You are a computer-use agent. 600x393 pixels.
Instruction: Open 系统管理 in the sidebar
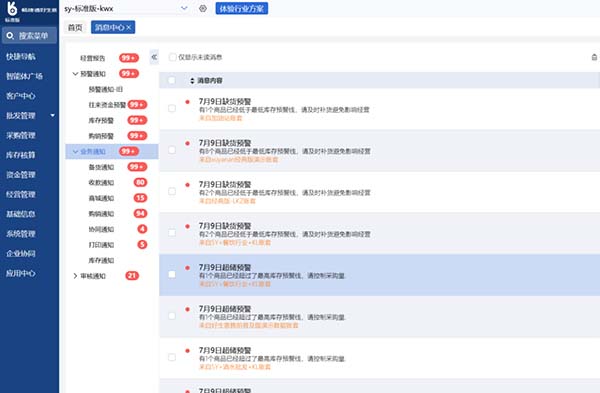pyautogui.click(x=21, y=234)
